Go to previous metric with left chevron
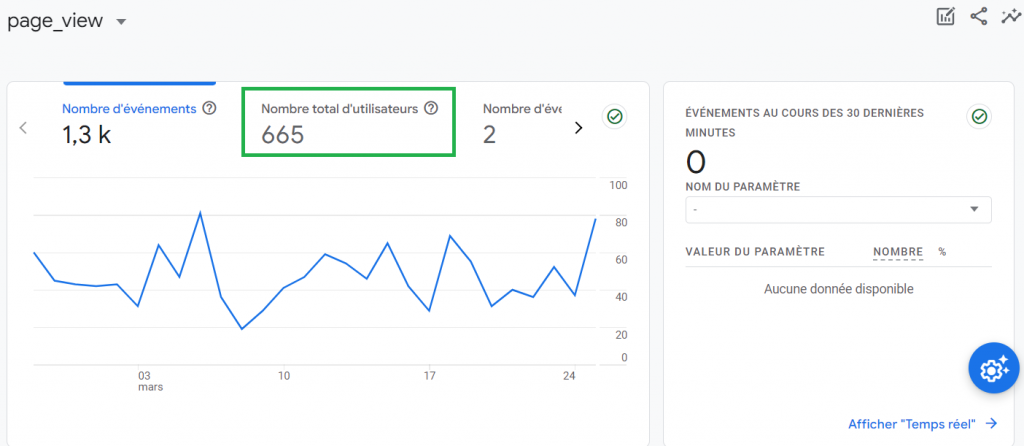 pyautogui.click(x=23, y=128)
